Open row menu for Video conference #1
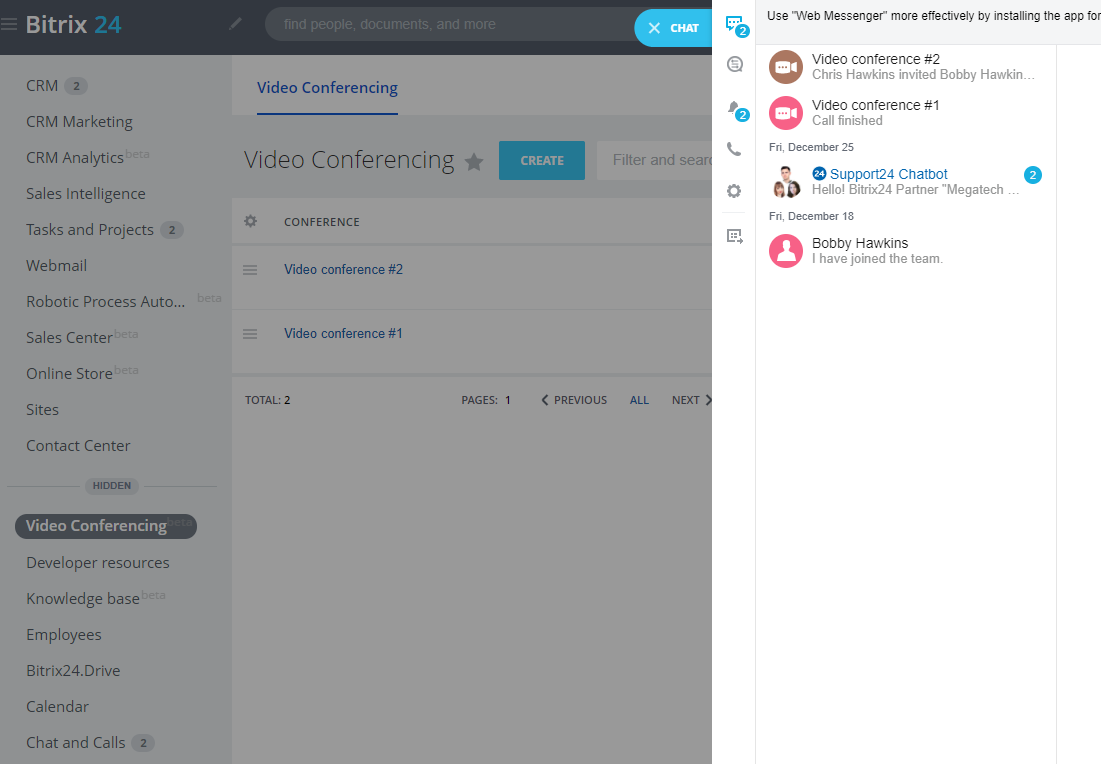1101x764 pixels. [250, 334]
